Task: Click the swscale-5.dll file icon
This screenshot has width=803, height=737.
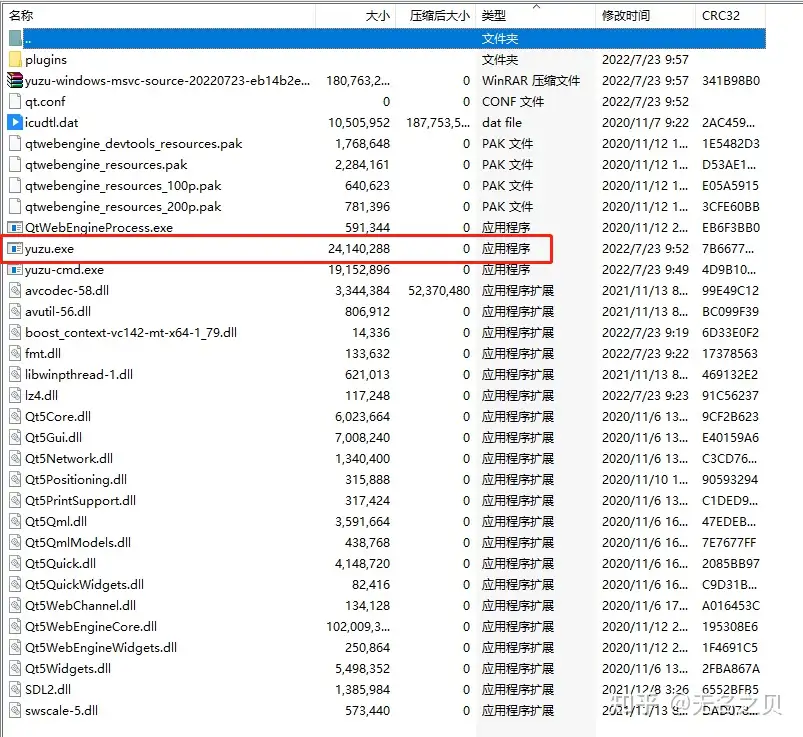Action: tap(15, 710)
